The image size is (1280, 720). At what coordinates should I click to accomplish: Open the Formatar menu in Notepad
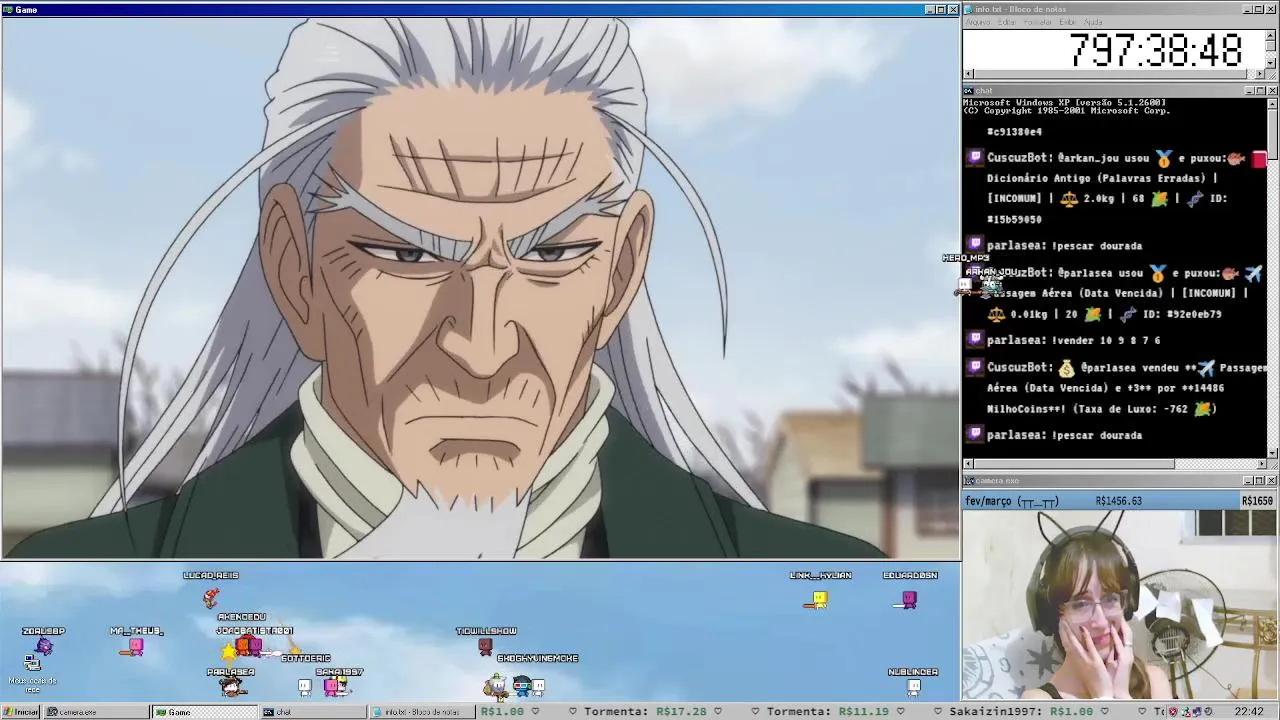(1037, 22)
